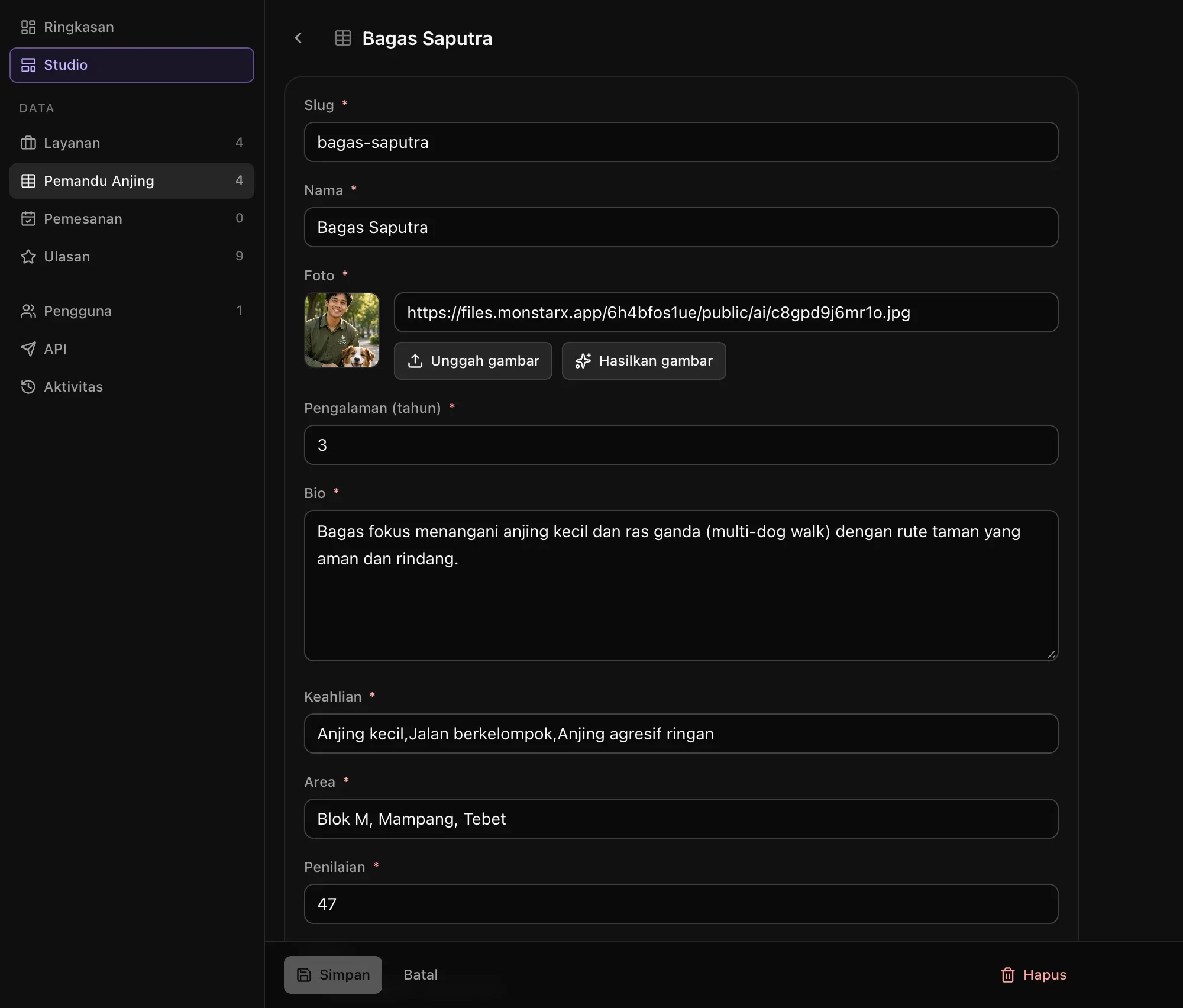
Task: Open the Ringkasan menu item
Action: [132, 27]
